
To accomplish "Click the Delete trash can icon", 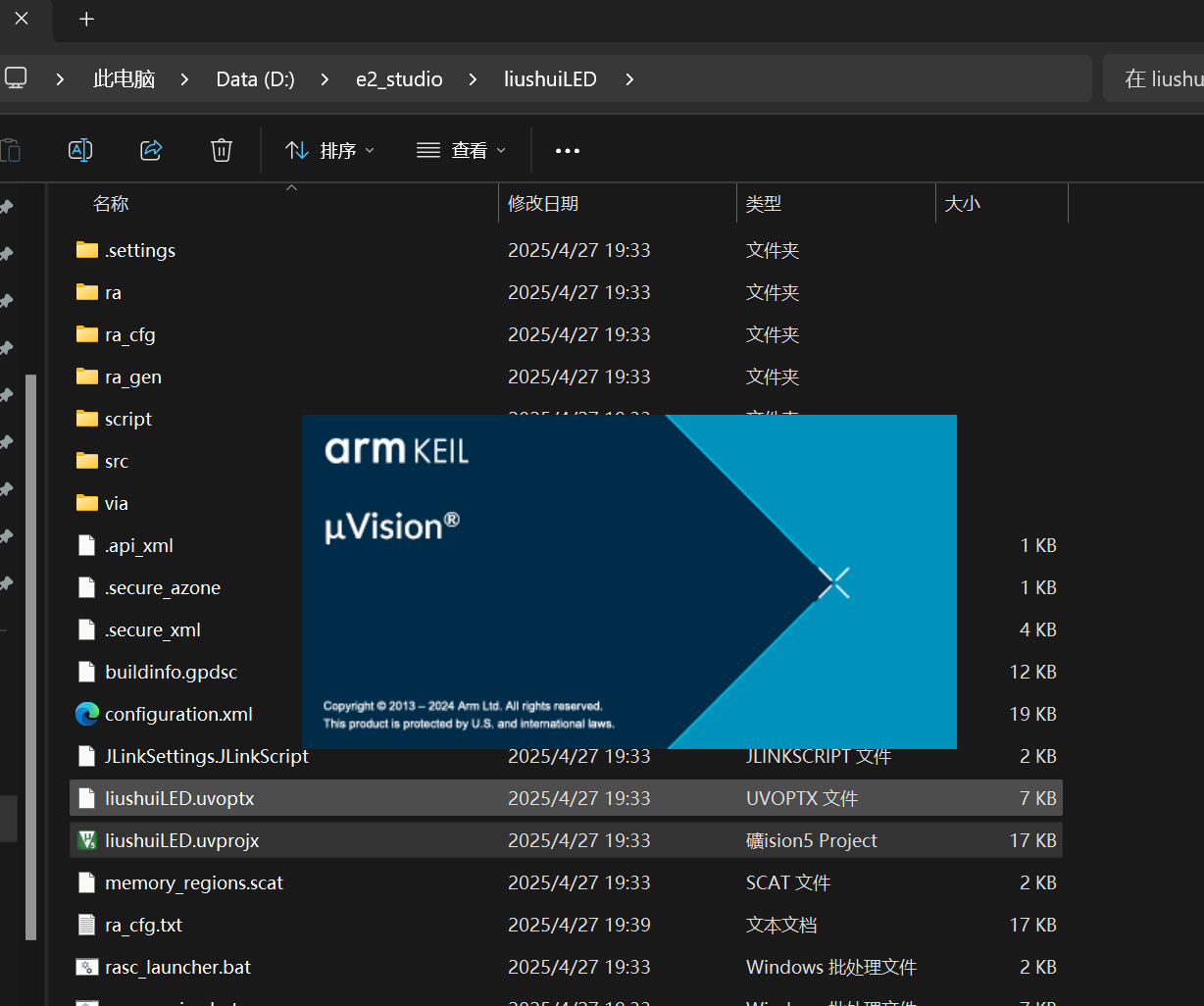I will click(x=222, y=150).
